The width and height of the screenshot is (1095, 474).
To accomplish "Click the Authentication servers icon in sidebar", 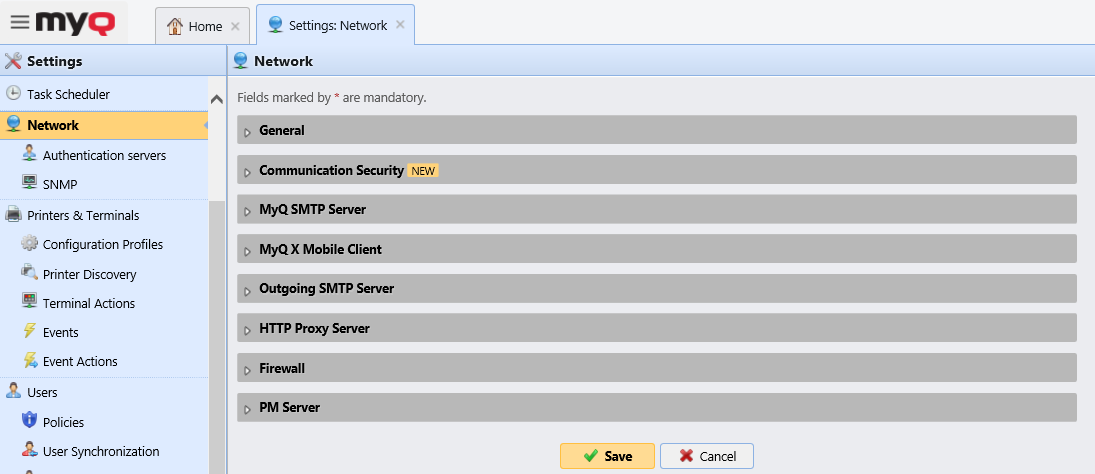I will click(29, 155).
